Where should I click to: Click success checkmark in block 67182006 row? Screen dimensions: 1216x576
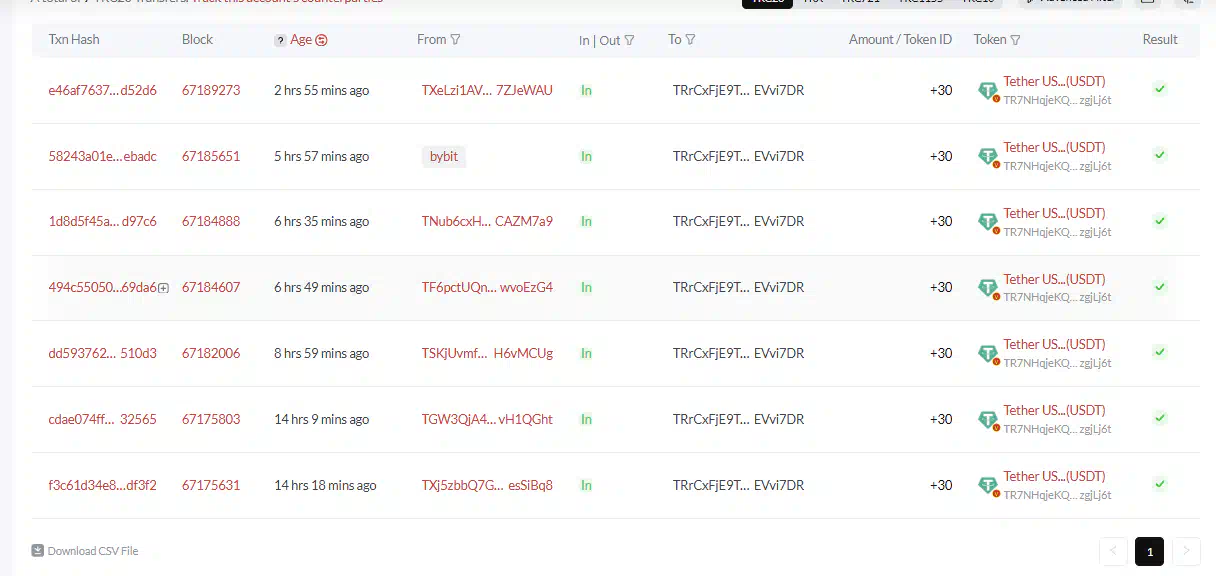click(1160, 353)
